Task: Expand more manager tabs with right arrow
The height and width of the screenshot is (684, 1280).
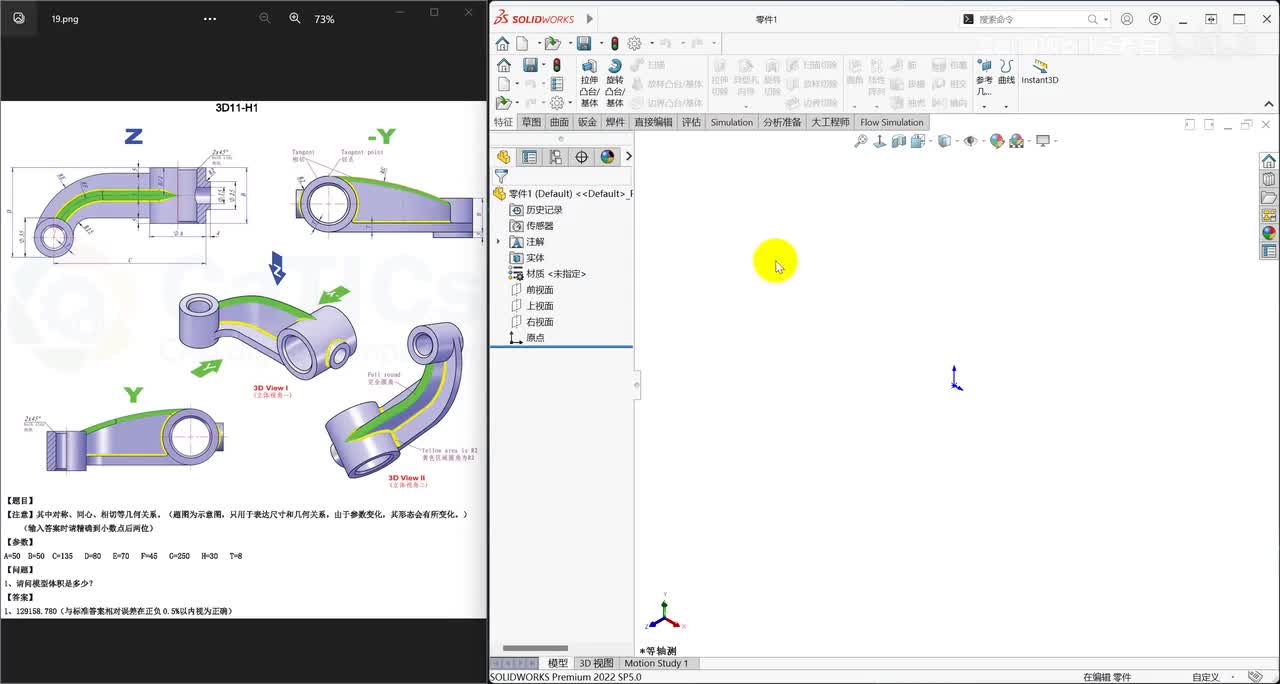Action: tap(628, 157)
